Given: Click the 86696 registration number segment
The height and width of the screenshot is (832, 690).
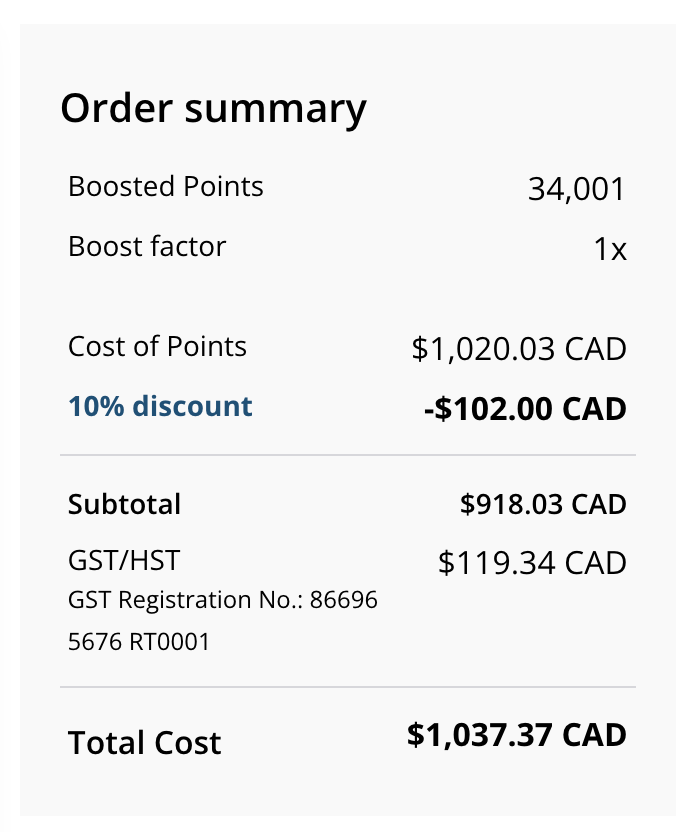Looking at the screenshot, I should (344, 600).
